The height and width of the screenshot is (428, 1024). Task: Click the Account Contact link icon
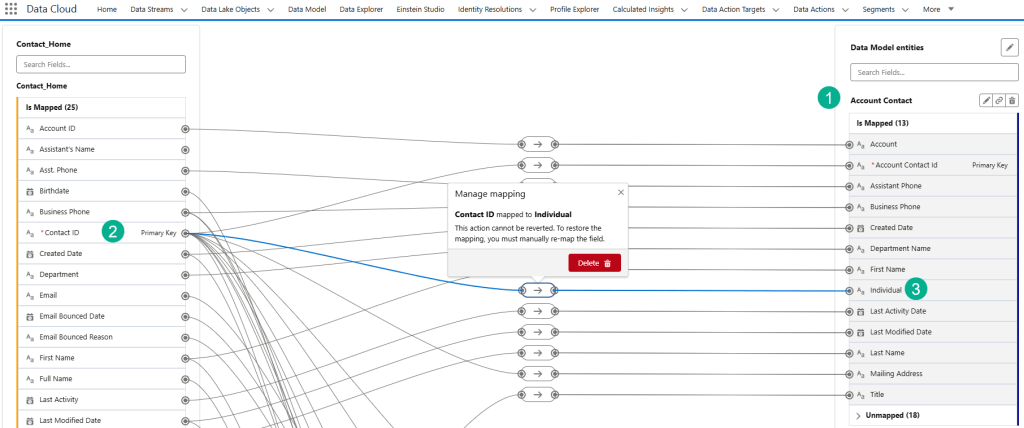click(998, 100)
